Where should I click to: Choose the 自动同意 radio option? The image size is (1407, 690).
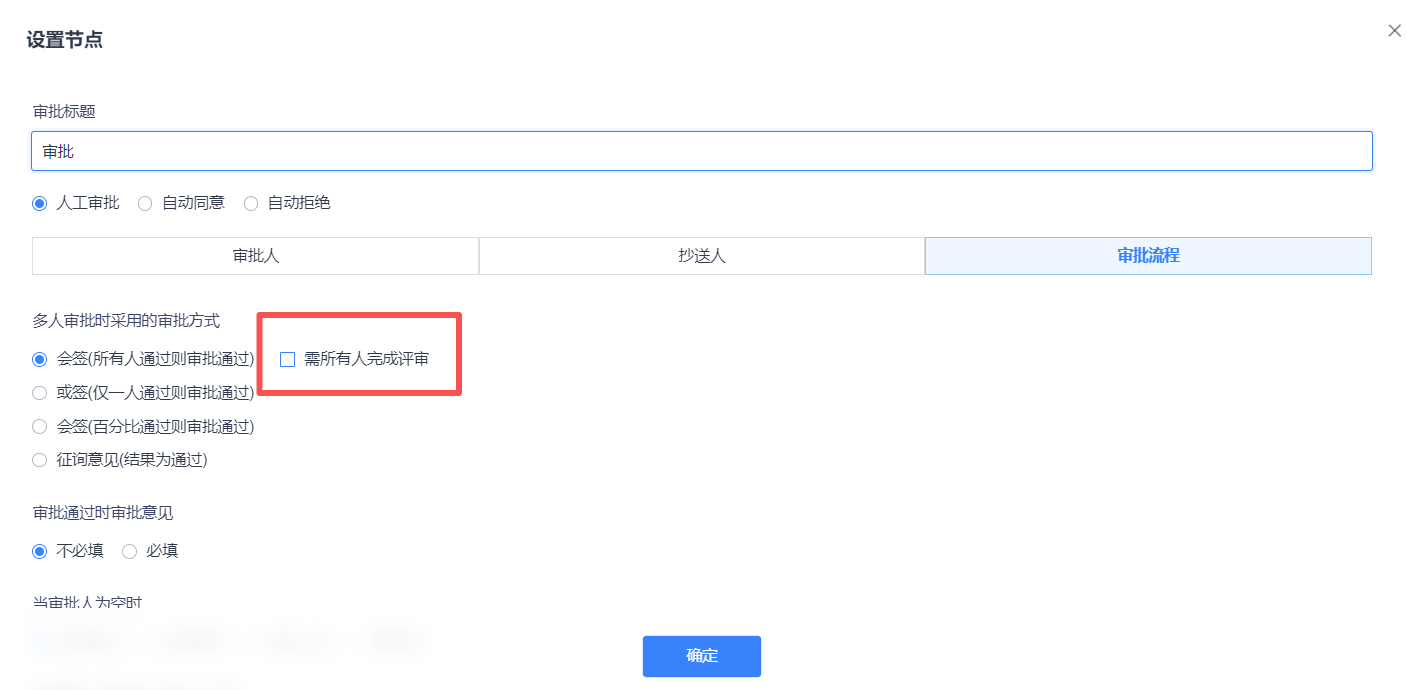point(145,203)
